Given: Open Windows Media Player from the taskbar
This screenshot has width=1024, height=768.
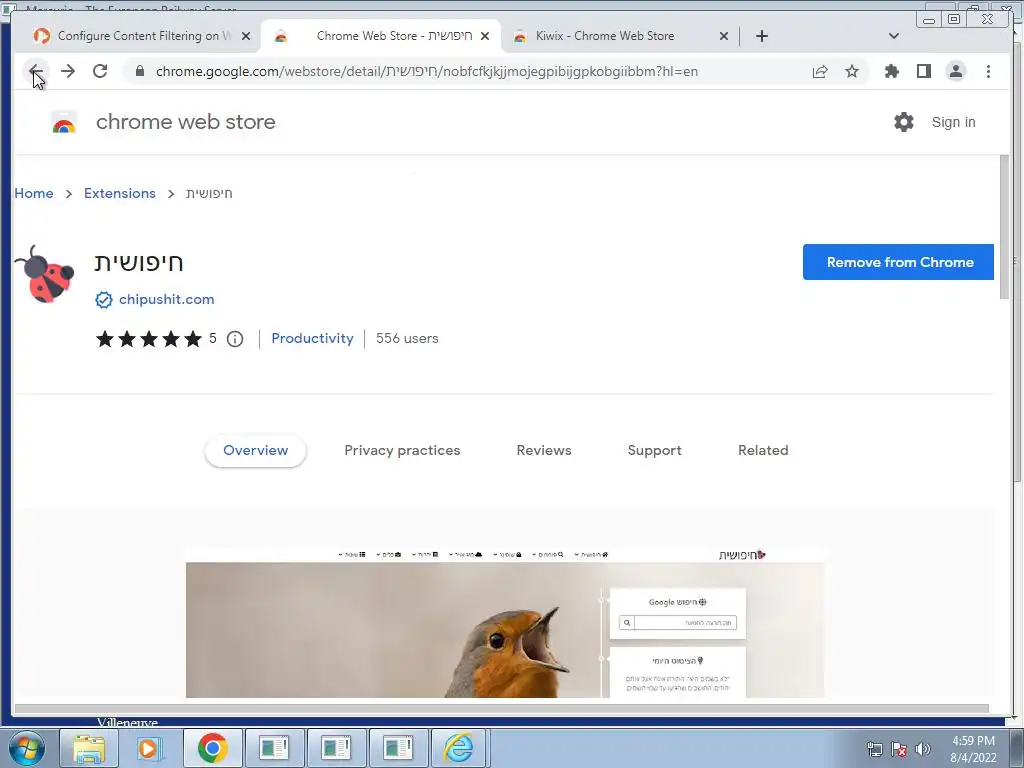Looking at the screenshot, I should 149,748.
